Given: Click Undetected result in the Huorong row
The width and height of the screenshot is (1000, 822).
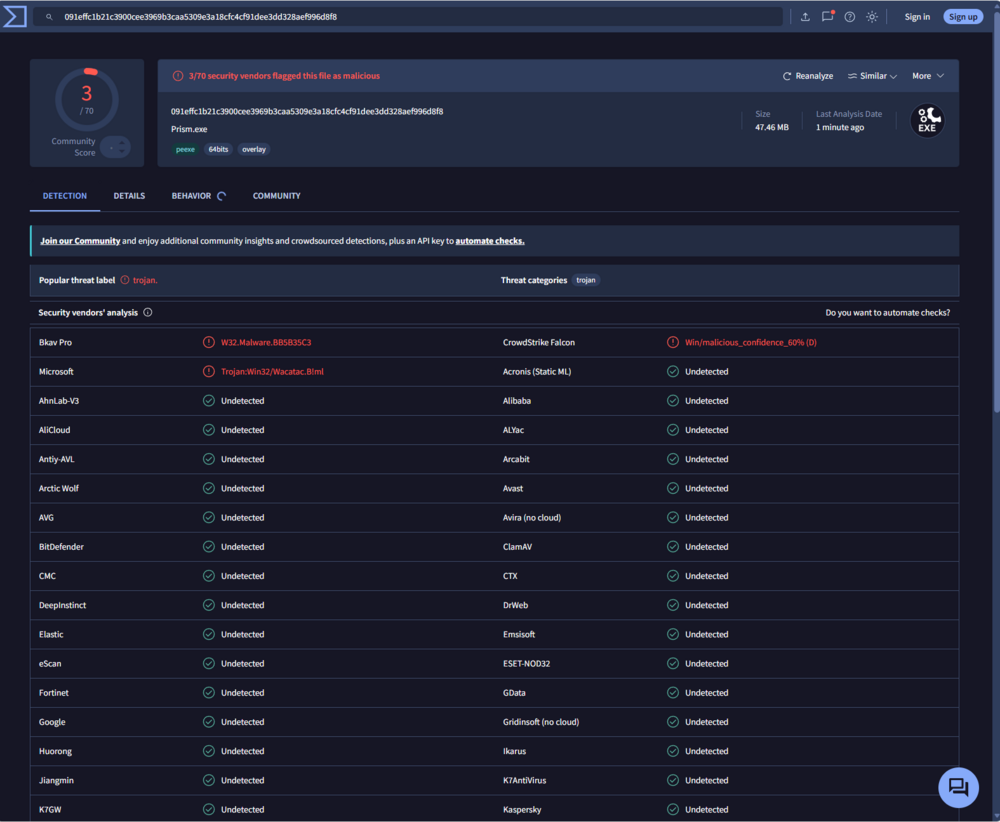Looking at the screenshot, I should point(242,751).
